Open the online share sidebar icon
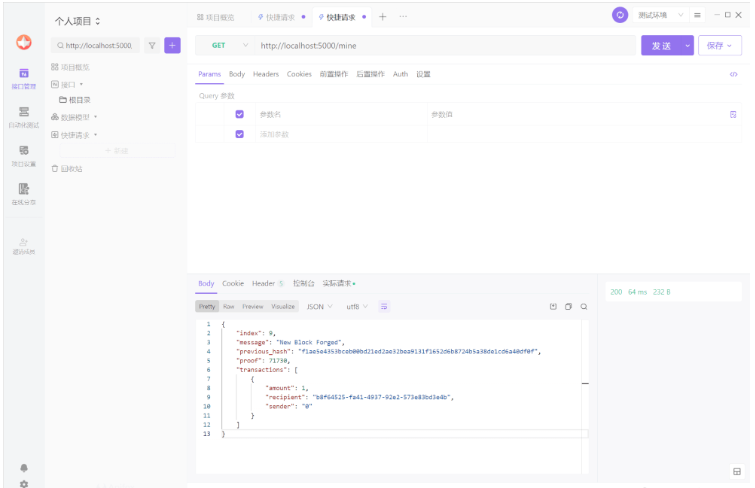 coord(24,194)
